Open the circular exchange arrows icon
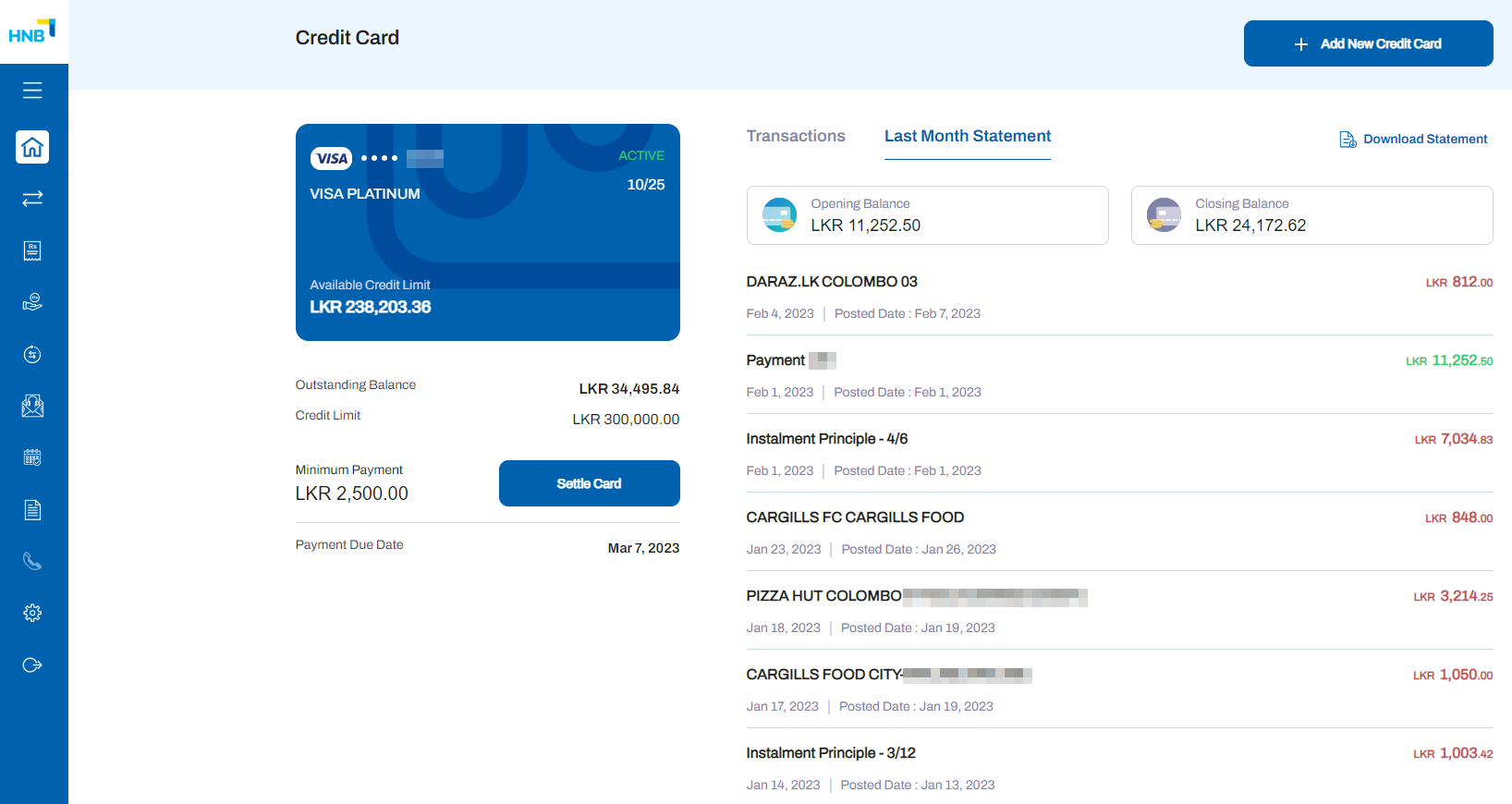This screenshot has width=1512, height=804. coord(32,354)
